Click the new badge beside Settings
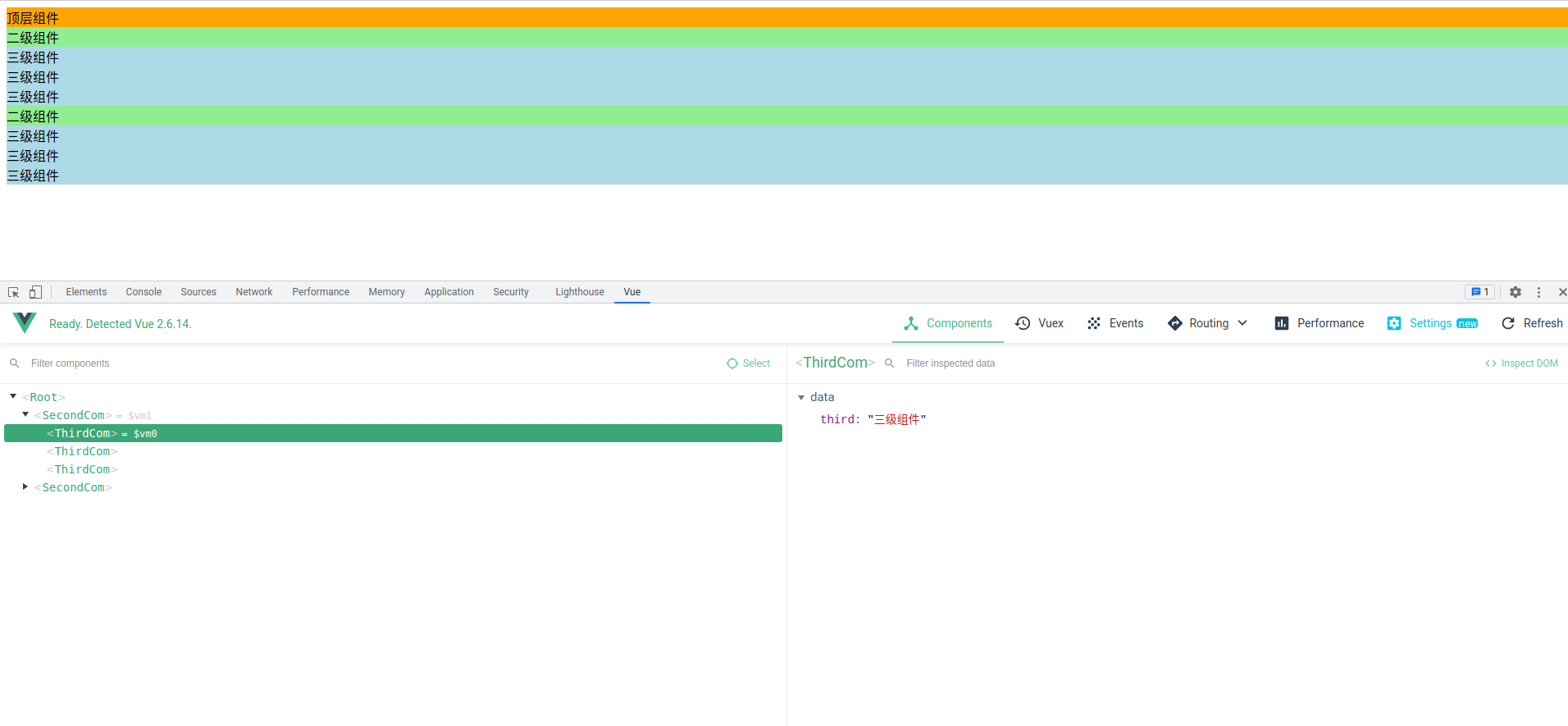This screenshot has height=726, width=1568. [x=1467, y=324]
